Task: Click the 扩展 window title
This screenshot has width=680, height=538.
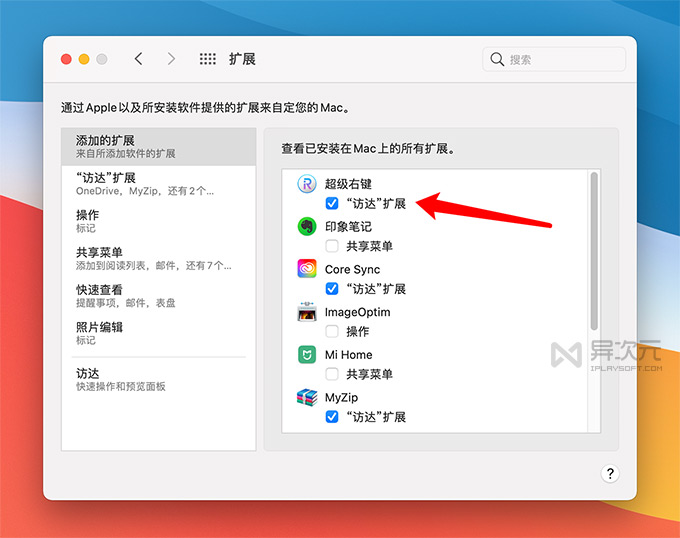Action: click(x=242, y=59)
